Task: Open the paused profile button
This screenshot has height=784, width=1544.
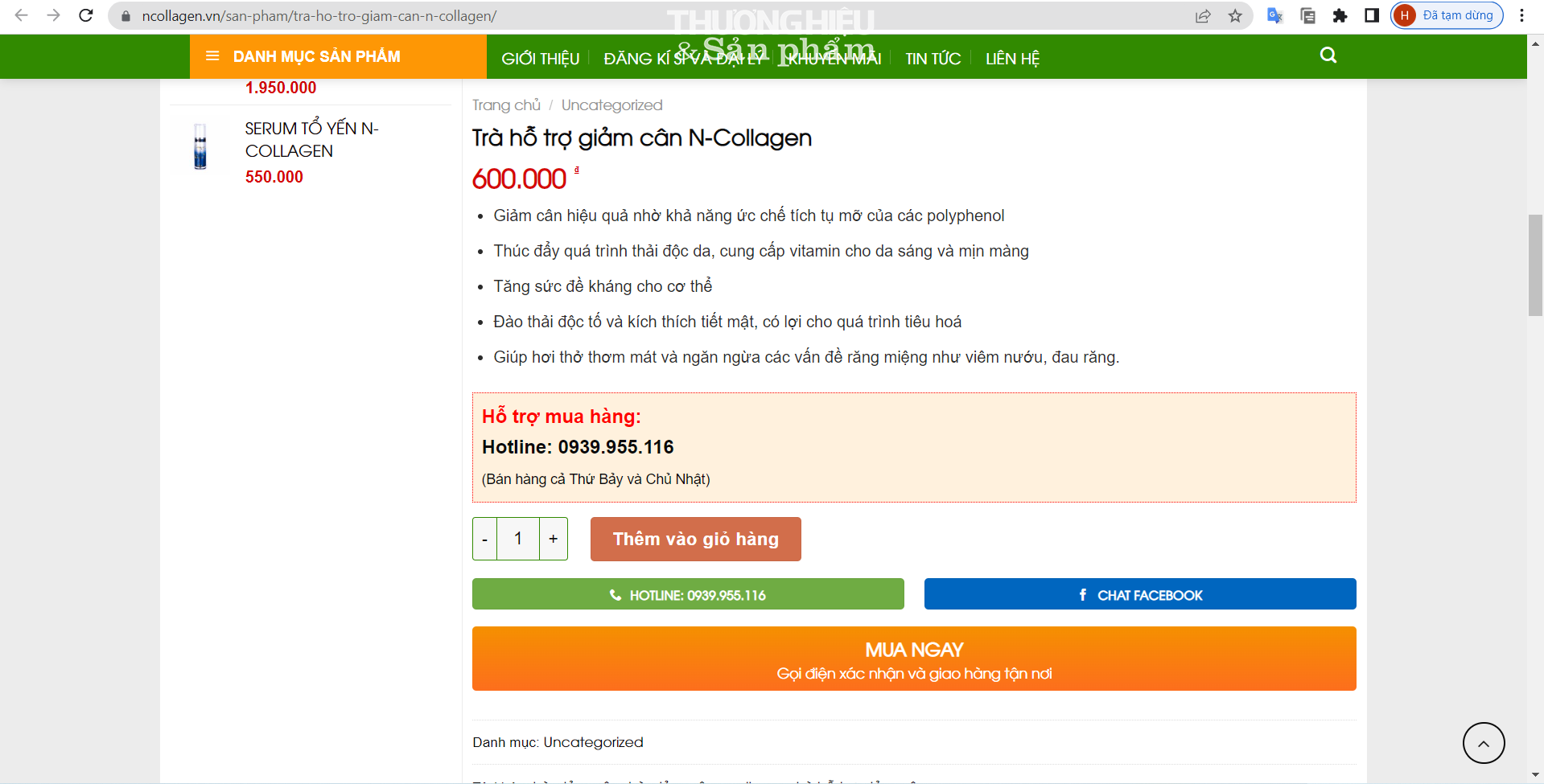Action: pyautogui.click(x=1447, y=16)
